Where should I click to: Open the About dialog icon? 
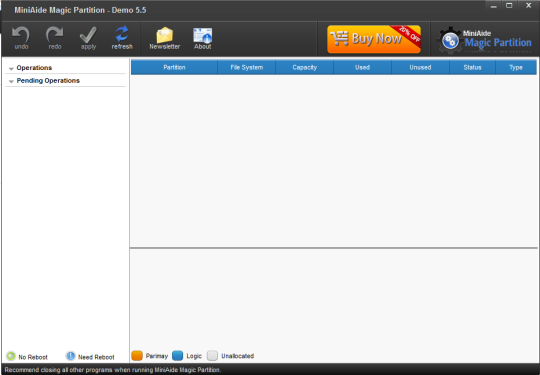[202, 35]
